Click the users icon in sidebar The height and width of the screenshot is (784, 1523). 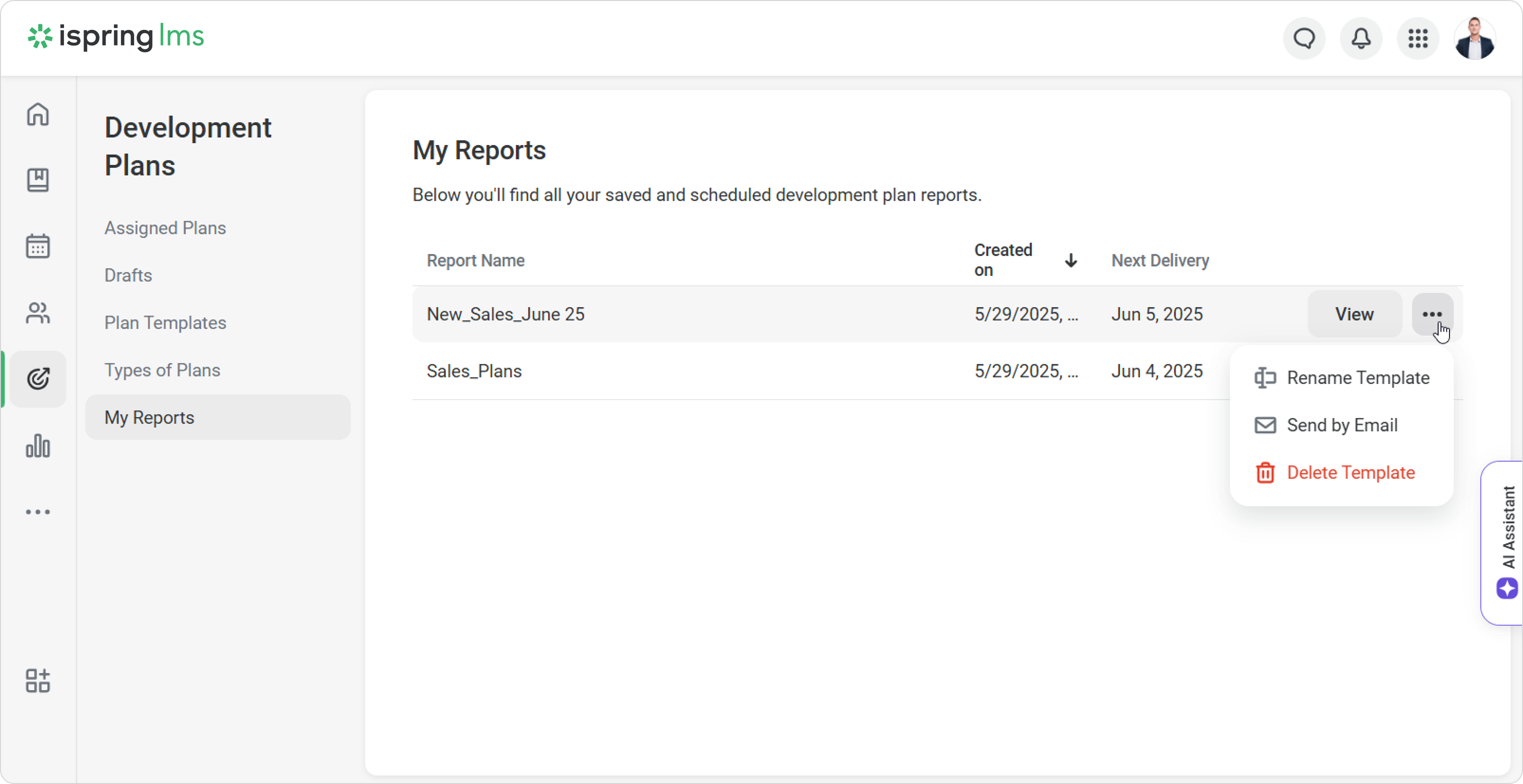pyautogui.click(x=38, y=313)
